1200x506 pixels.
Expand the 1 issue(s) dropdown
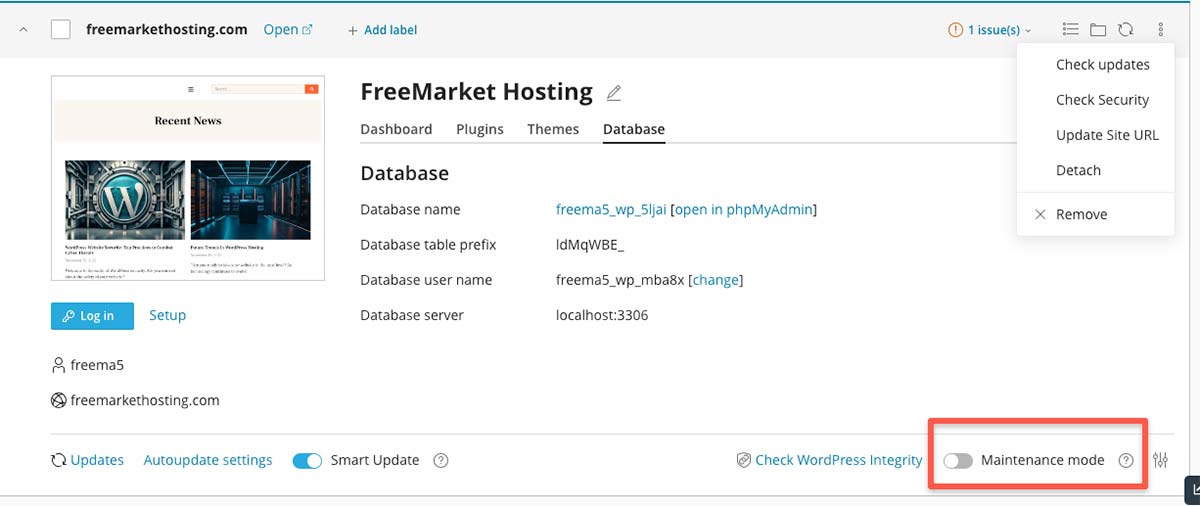[990, 30]
